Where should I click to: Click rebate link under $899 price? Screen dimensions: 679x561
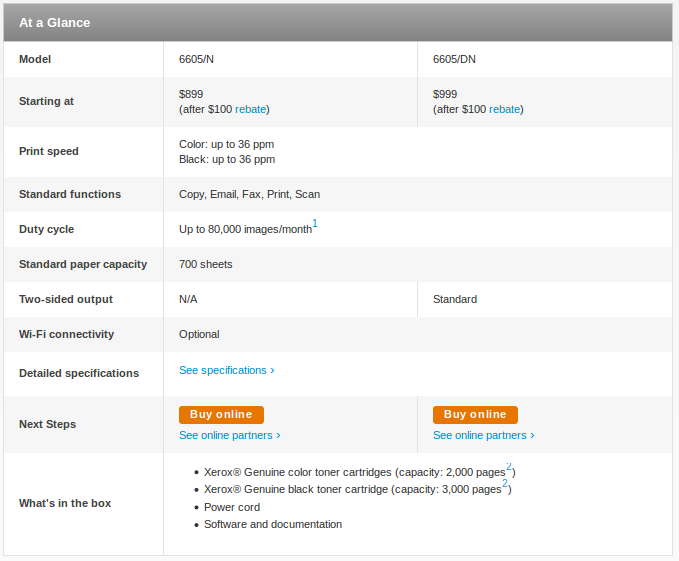(x=250, y=109)
